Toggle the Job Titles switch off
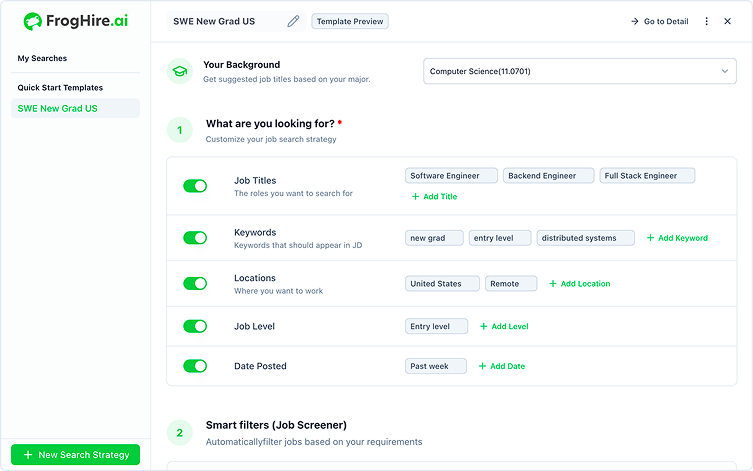753x471 pixels. pos(195,186)
